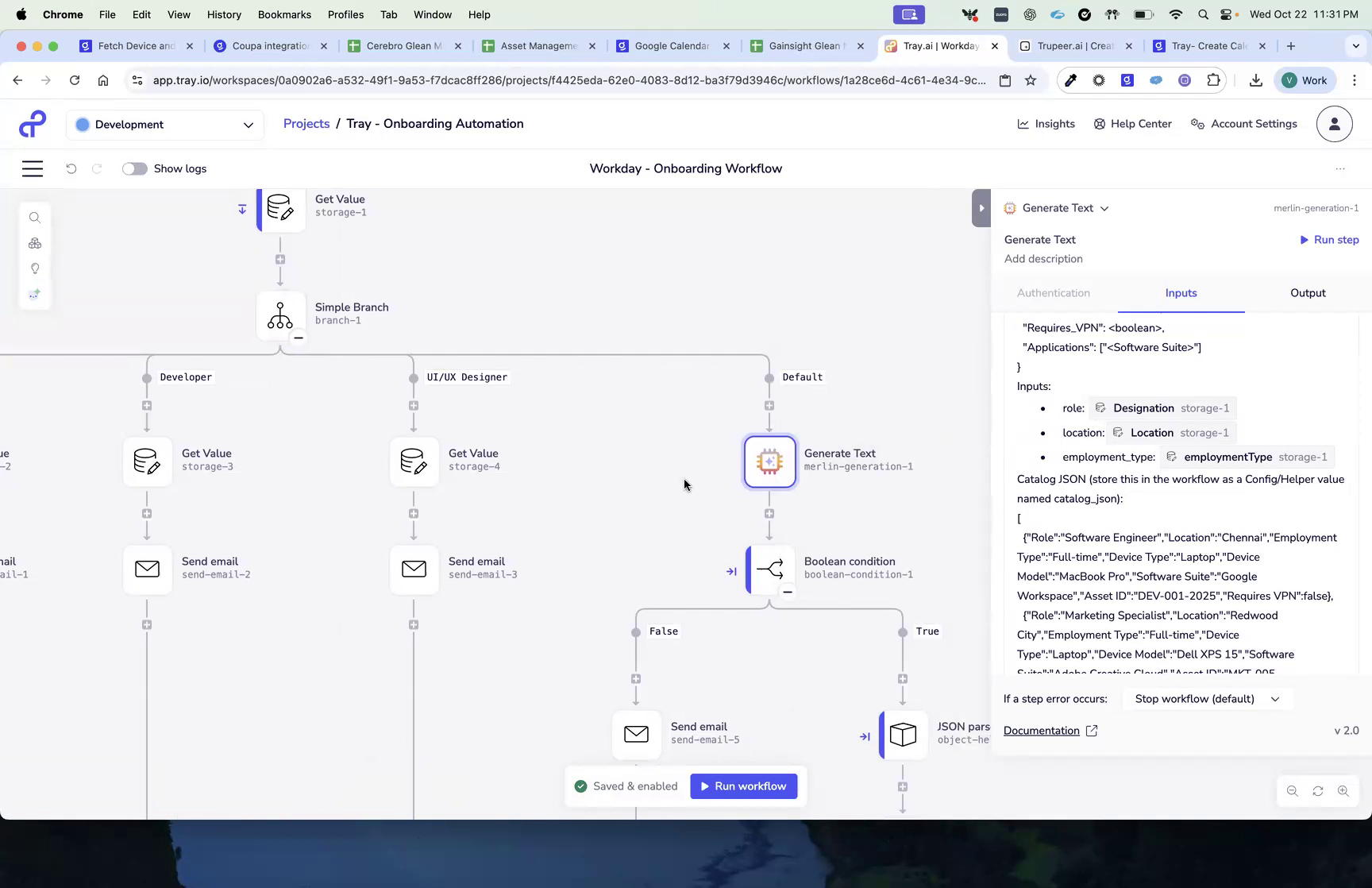Click the lightbulb suggestions icon
The height and width of the screenshot is (888, 1372).
click(35, 268)
